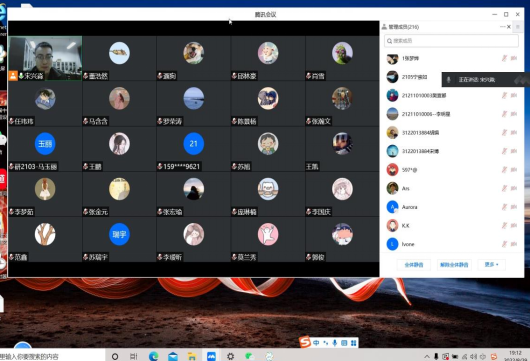Open WeChat icon on the taskbar
This screenshot has width=530, height=361.
pyautogui.click(x=249, y=356)
